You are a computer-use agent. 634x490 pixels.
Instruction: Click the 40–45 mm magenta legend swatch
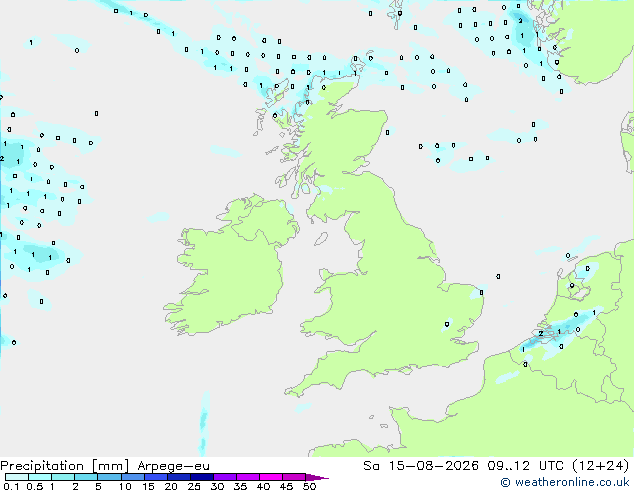click(271, 477)
